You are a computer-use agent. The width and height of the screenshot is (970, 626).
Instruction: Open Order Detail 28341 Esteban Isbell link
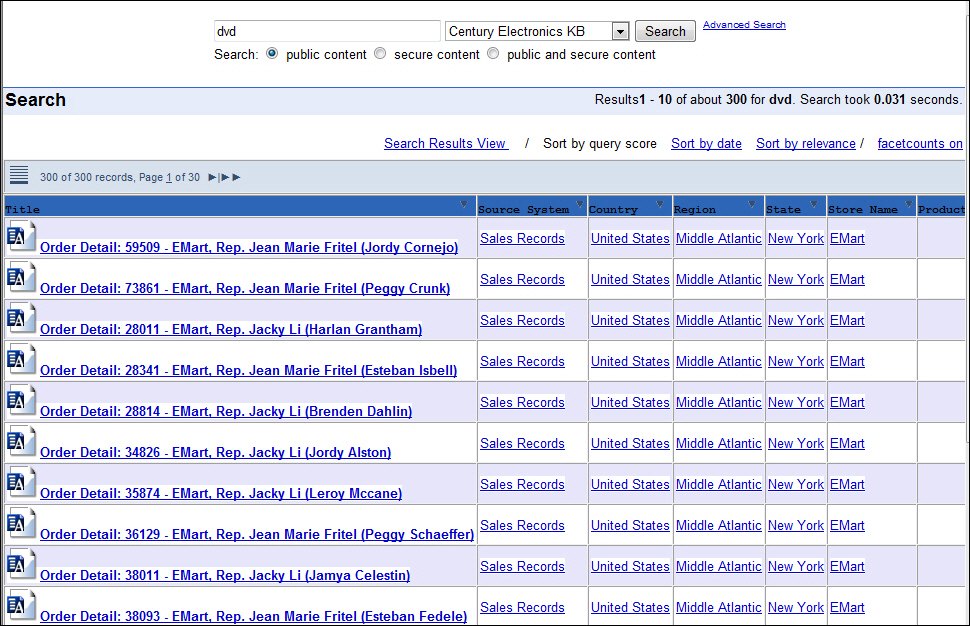tap(248, 370)
